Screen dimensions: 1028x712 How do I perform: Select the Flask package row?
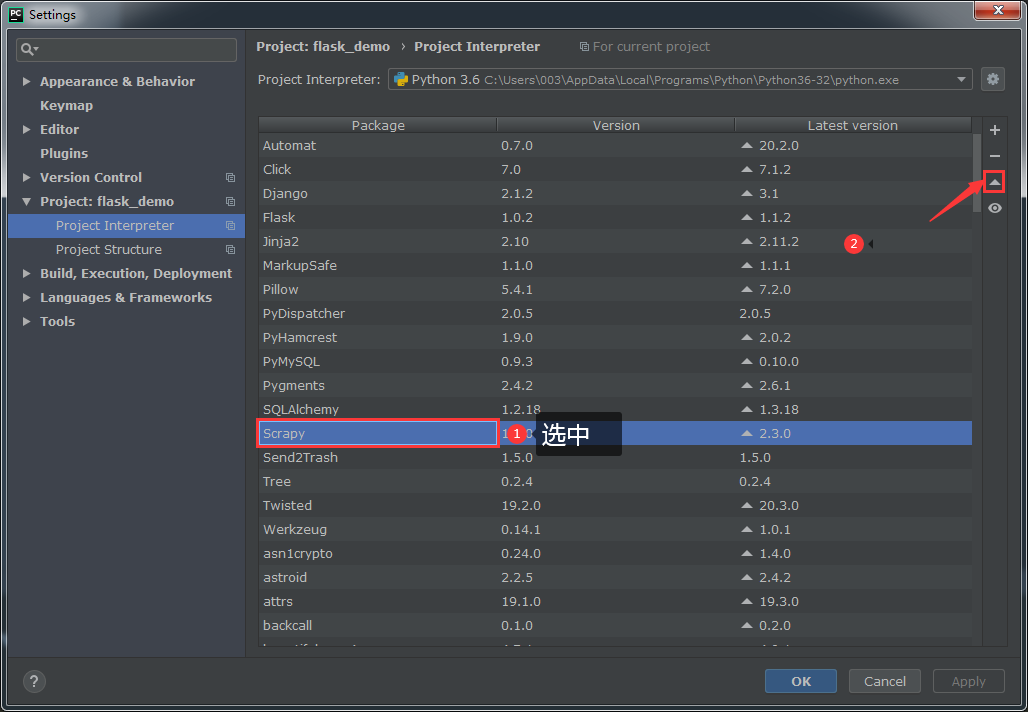616,218
